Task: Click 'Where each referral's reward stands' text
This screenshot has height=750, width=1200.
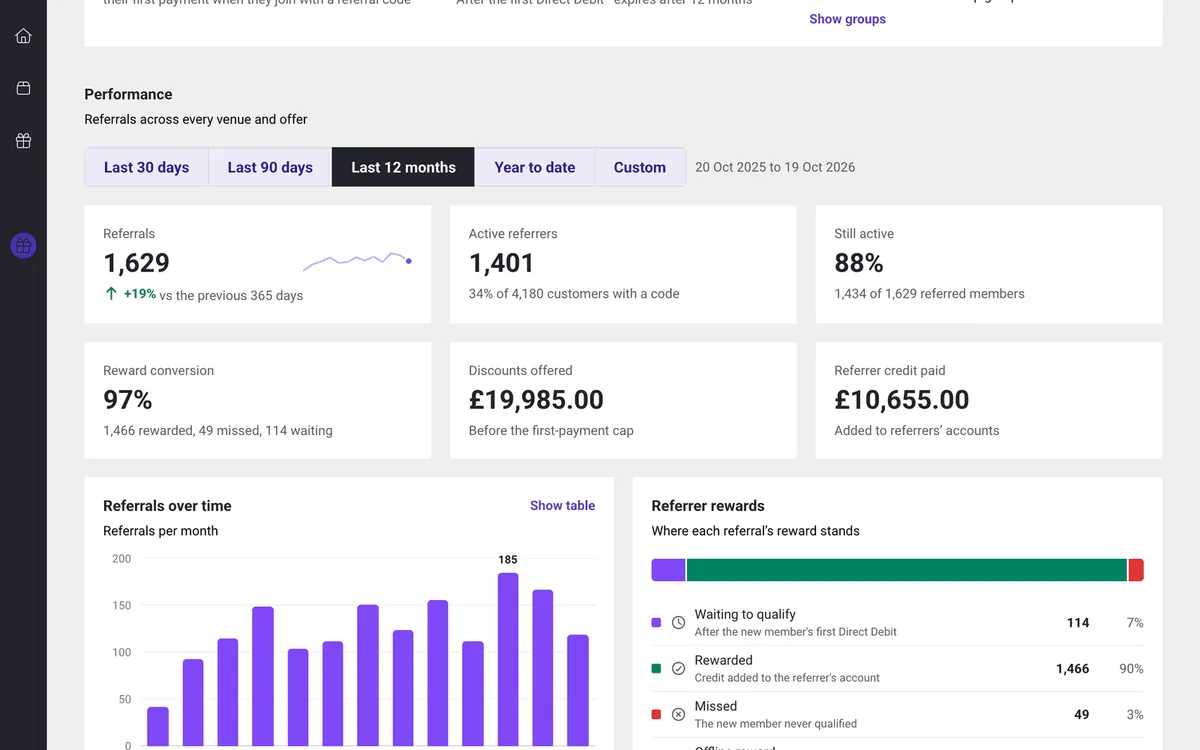Action: [755, 531]
